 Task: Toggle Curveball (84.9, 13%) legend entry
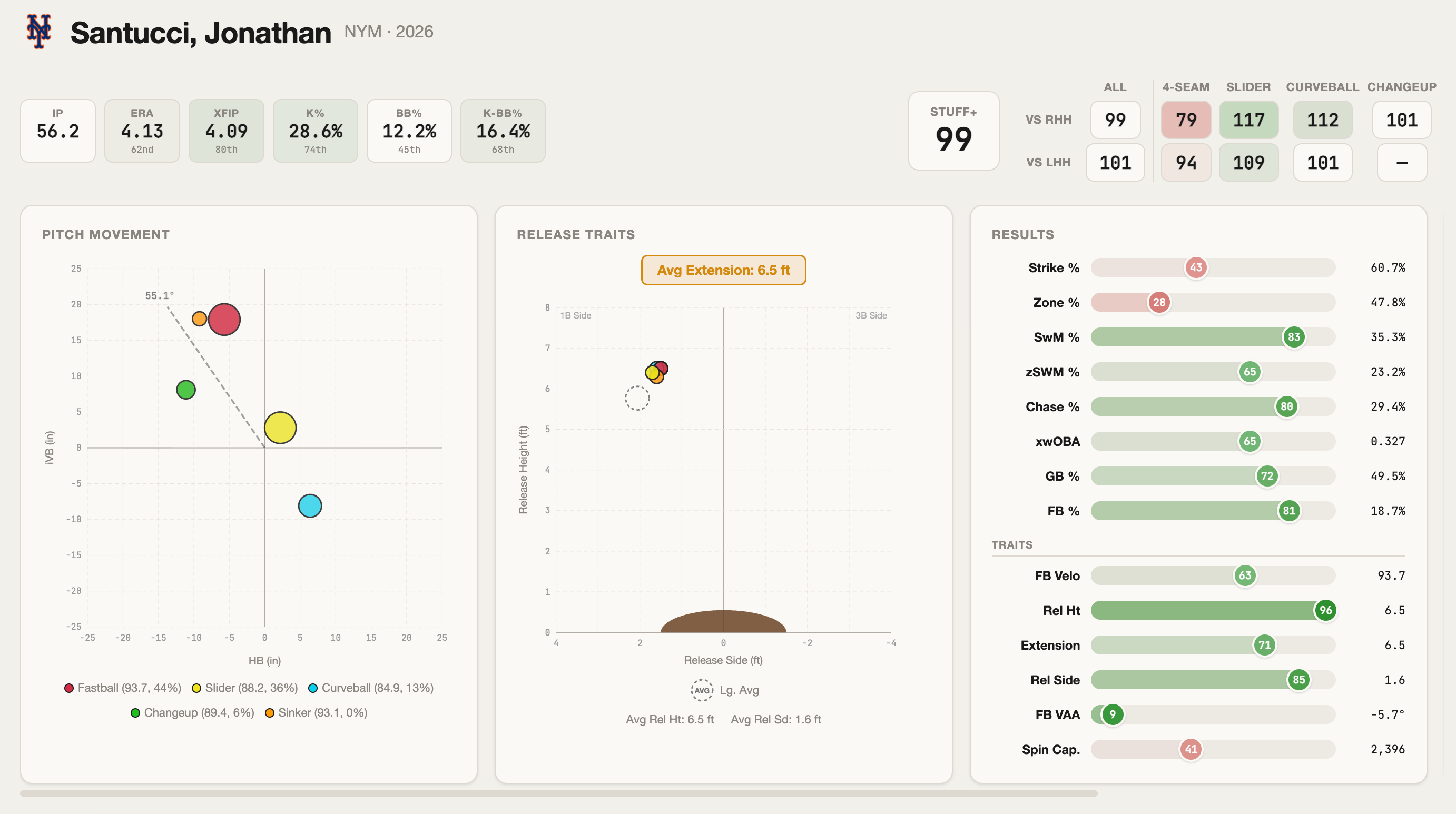tap(371, 688)
